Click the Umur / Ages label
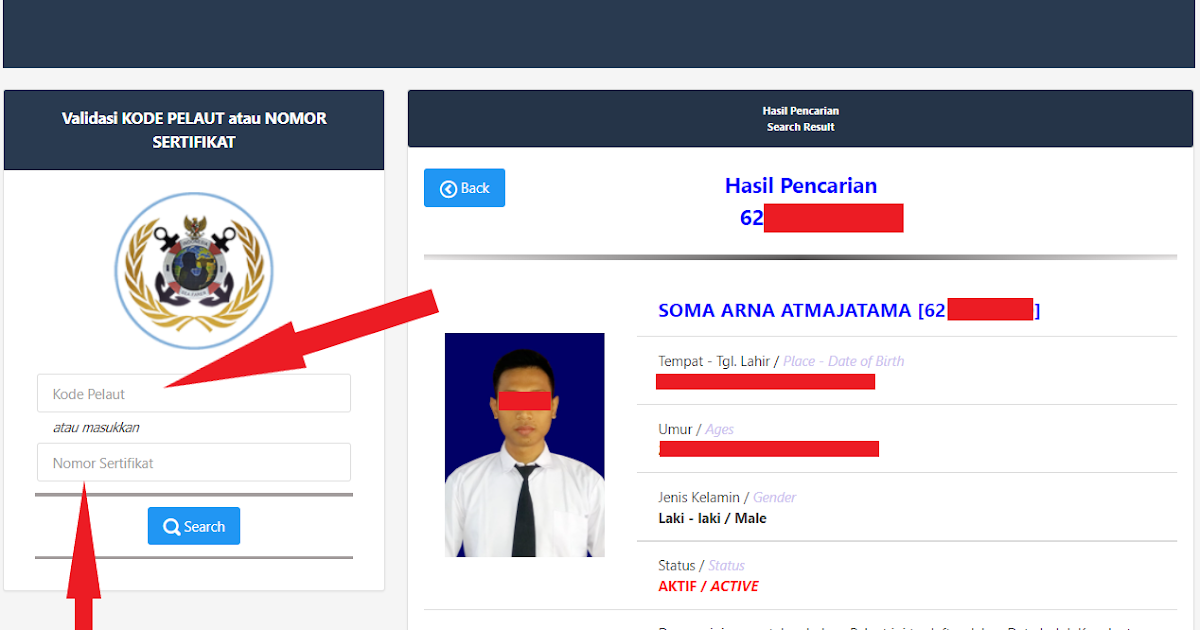 [696, 429]
